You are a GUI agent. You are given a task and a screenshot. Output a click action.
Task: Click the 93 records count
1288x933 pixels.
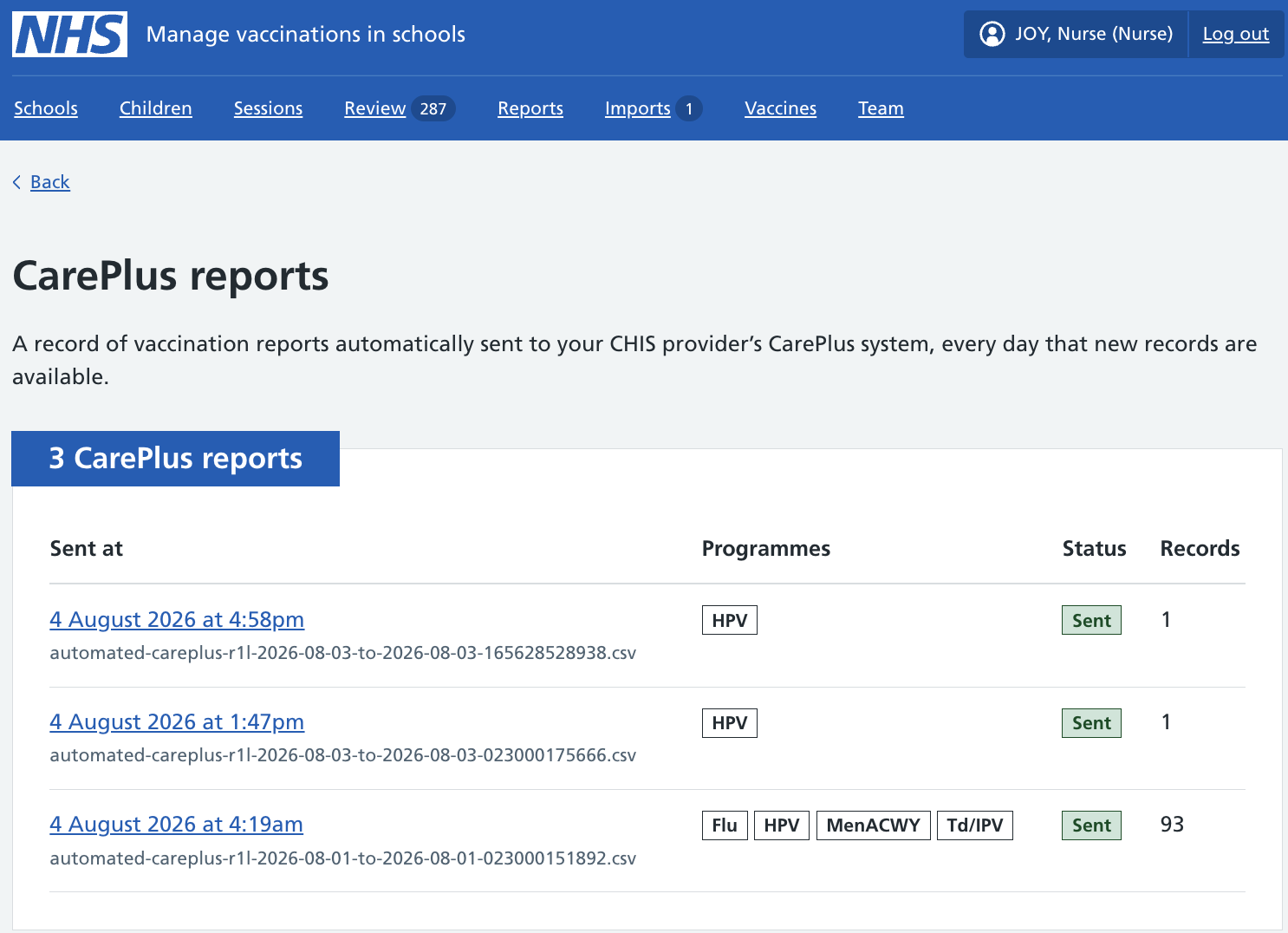[x=1172, y=825]
